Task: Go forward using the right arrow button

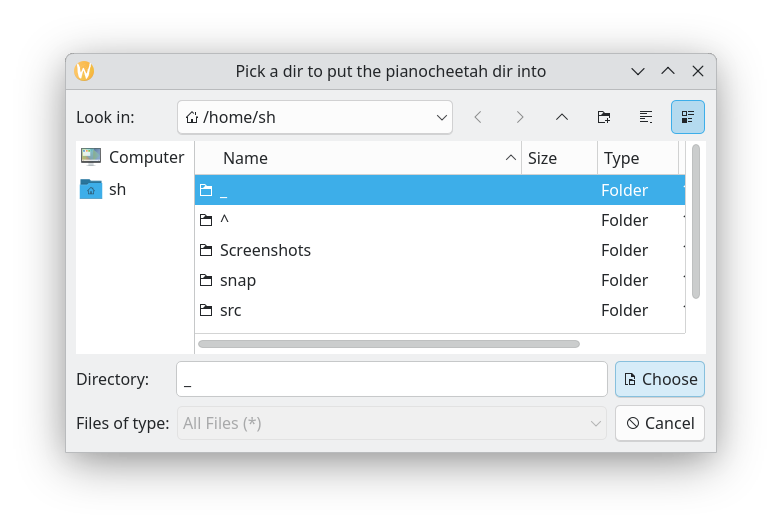Action: pos(520,117)
